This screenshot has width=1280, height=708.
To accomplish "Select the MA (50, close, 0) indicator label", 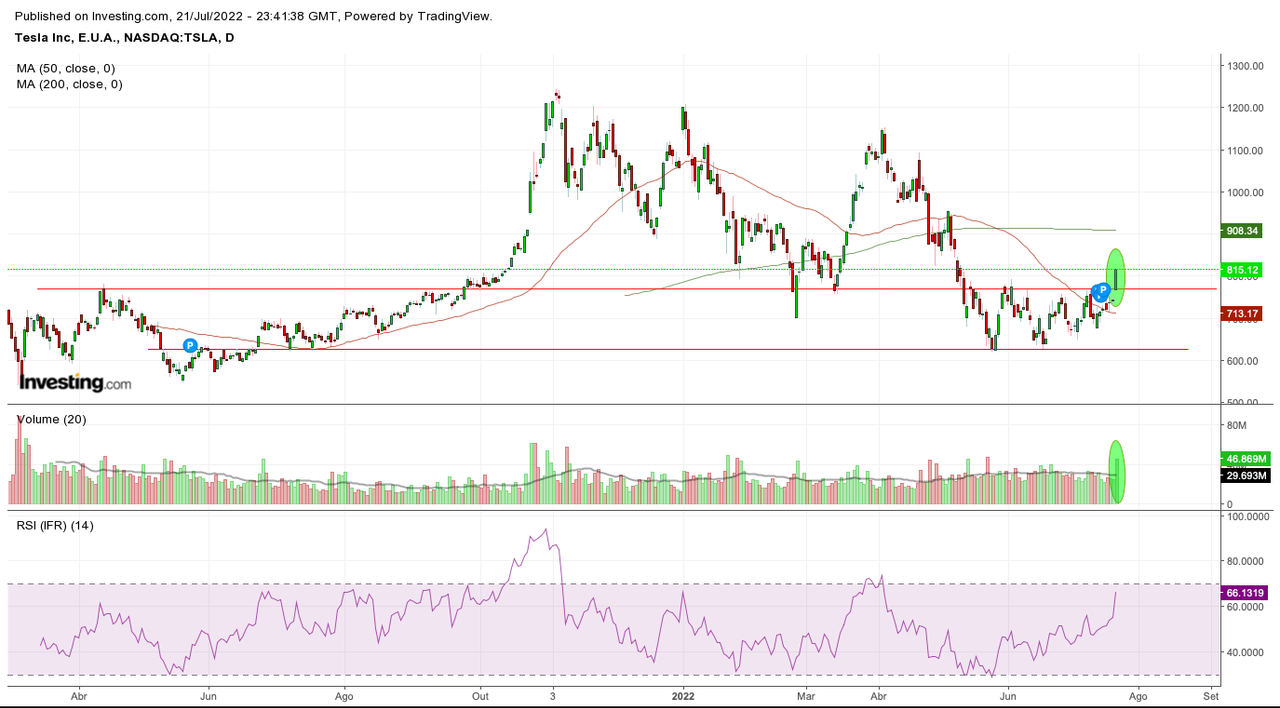I will point(66,68).
